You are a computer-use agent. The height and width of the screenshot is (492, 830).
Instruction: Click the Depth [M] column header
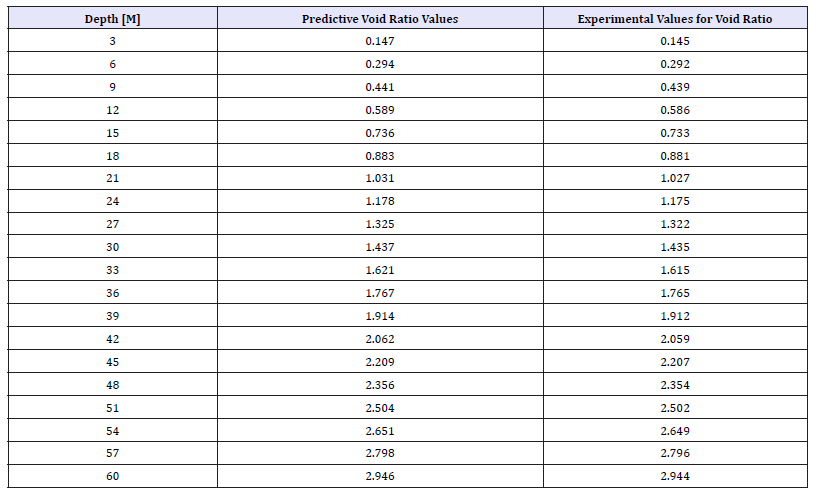point(112,19)
